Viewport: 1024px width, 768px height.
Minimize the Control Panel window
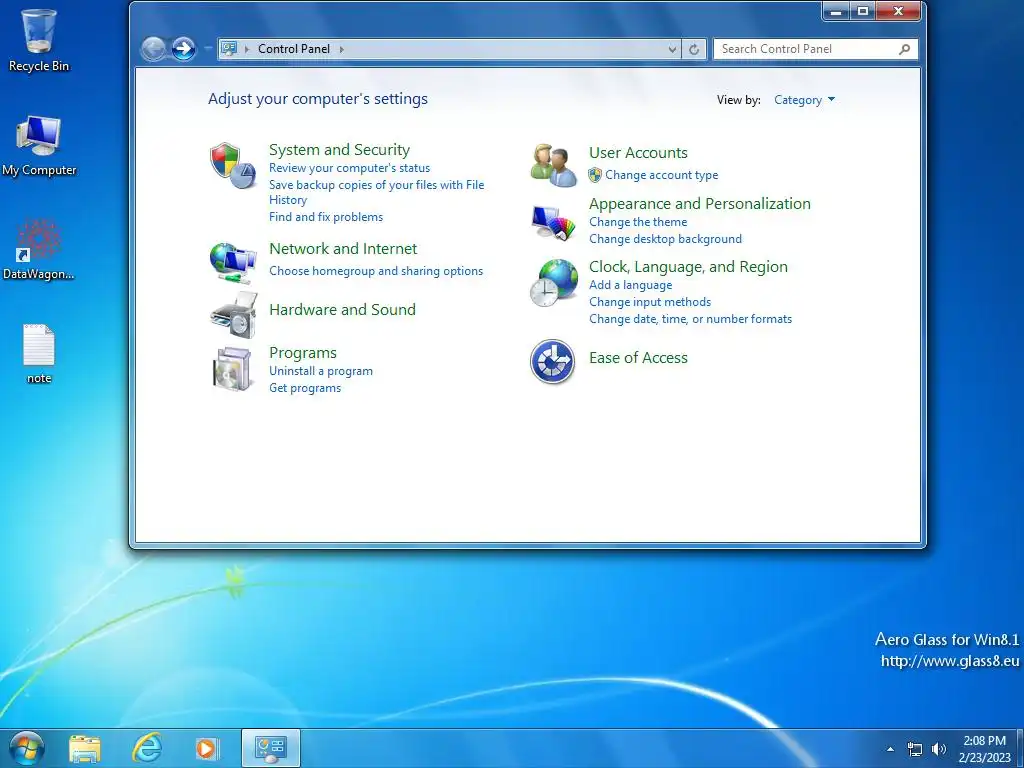click(835, 11)
